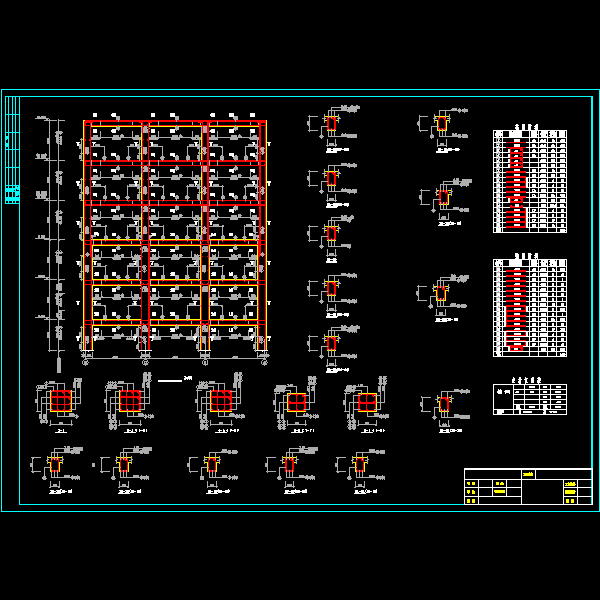Click the bottom-left beam section detail
This screenshot has width=600, height=600.
pyautogui.click(x=55, y=465)
